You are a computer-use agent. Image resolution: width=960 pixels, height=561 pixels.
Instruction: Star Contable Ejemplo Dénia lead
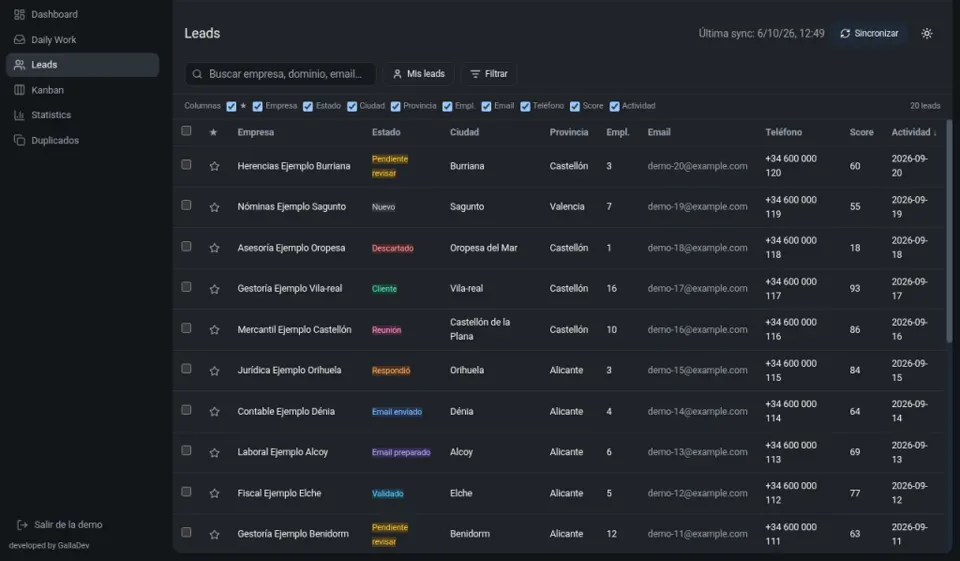pyautogui.click(x=214, y=412)
